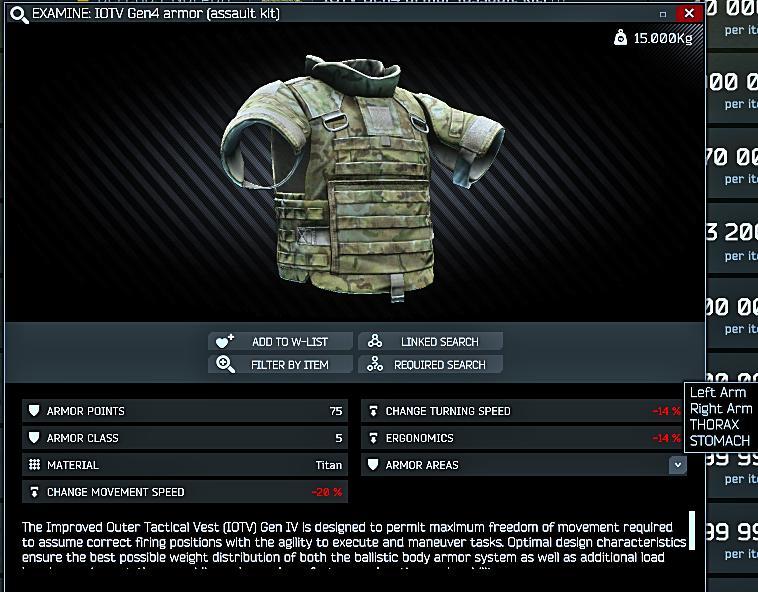Expand the Armor Areas dropdown arrow
The width and height of the screenshot is (758, 592).
click(x=678, y=465)
